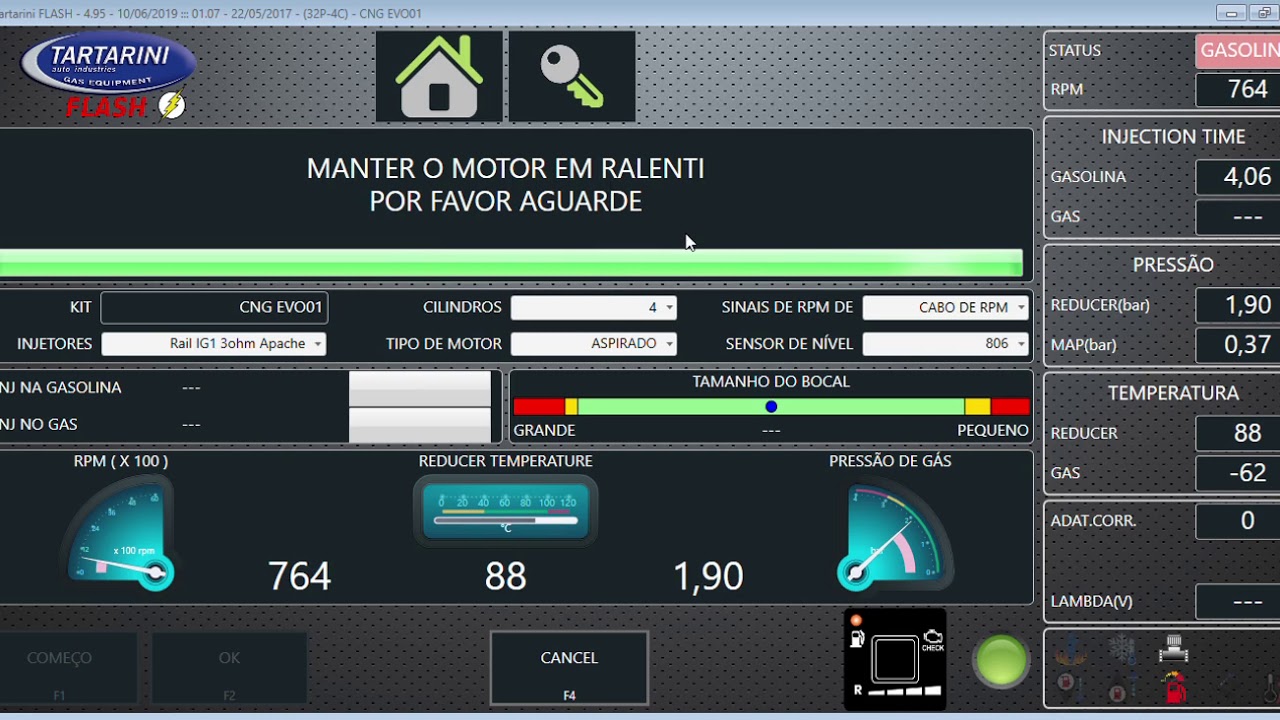This screenshot has width=1280, height=720.
Task: Click the lower white box beside INJ NO GAS
Action: pyautogui.click(x=420, y=425)
